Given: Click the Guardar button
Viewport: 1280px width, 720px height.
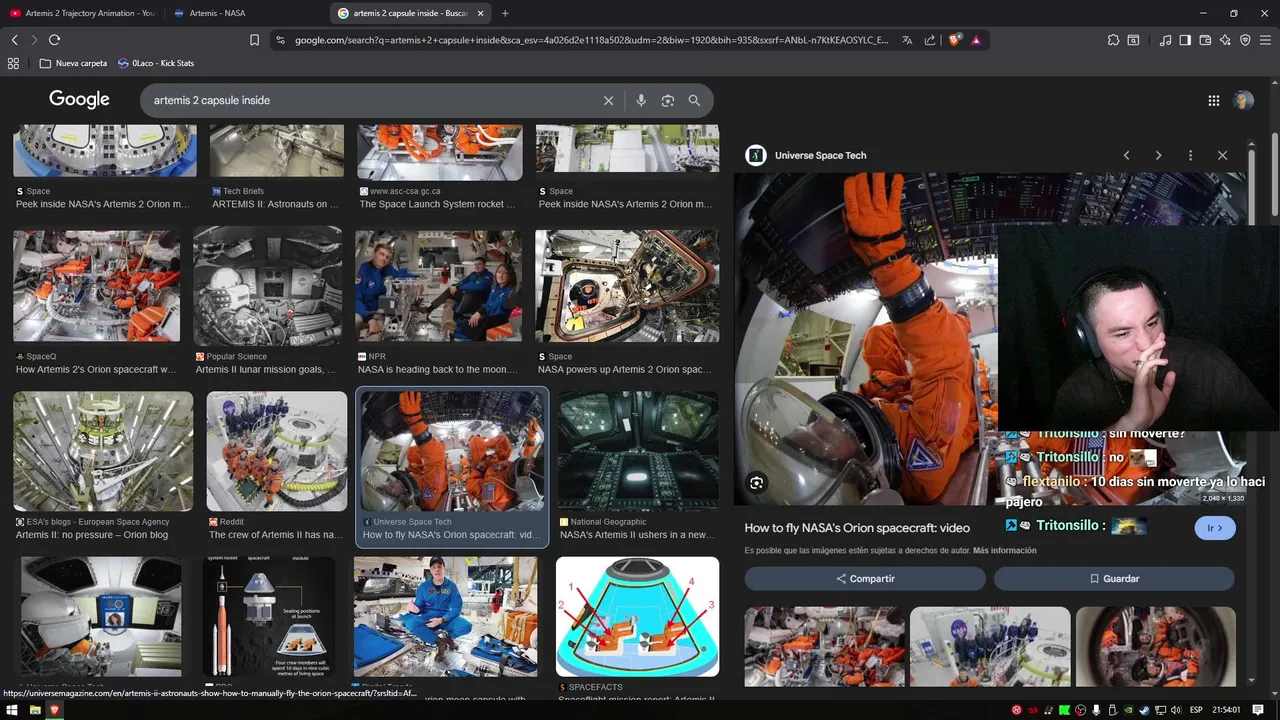Looking at the screenshot, I should pos(1114,579).
